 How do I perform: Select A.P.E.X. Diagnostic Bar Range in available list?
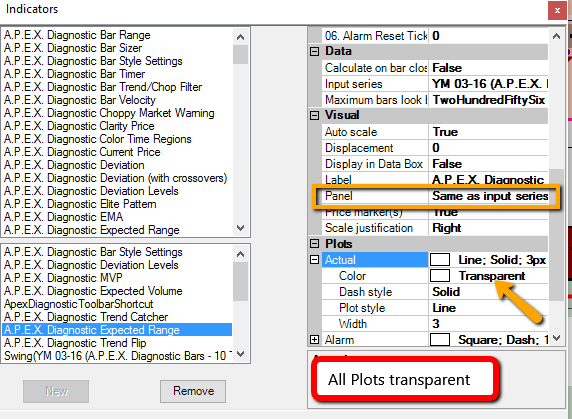tap(77, 35)
